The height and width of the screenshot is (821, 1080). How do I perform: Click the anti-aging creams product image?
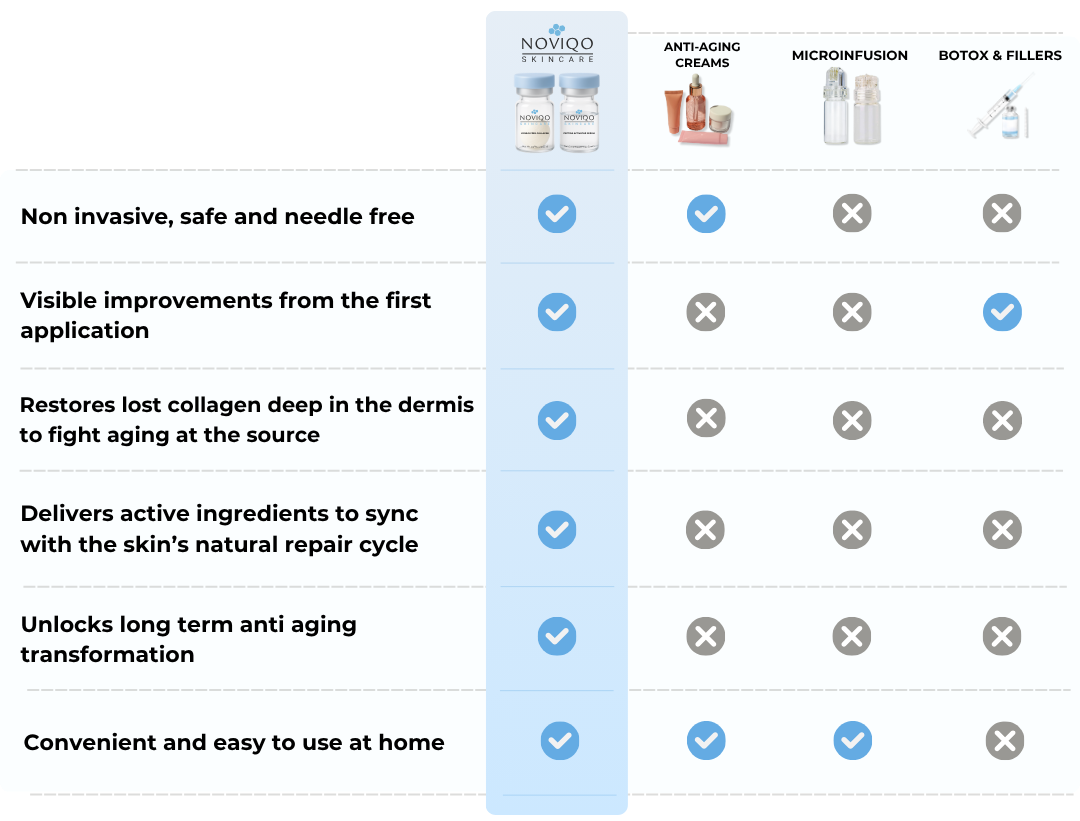(702, 111)
